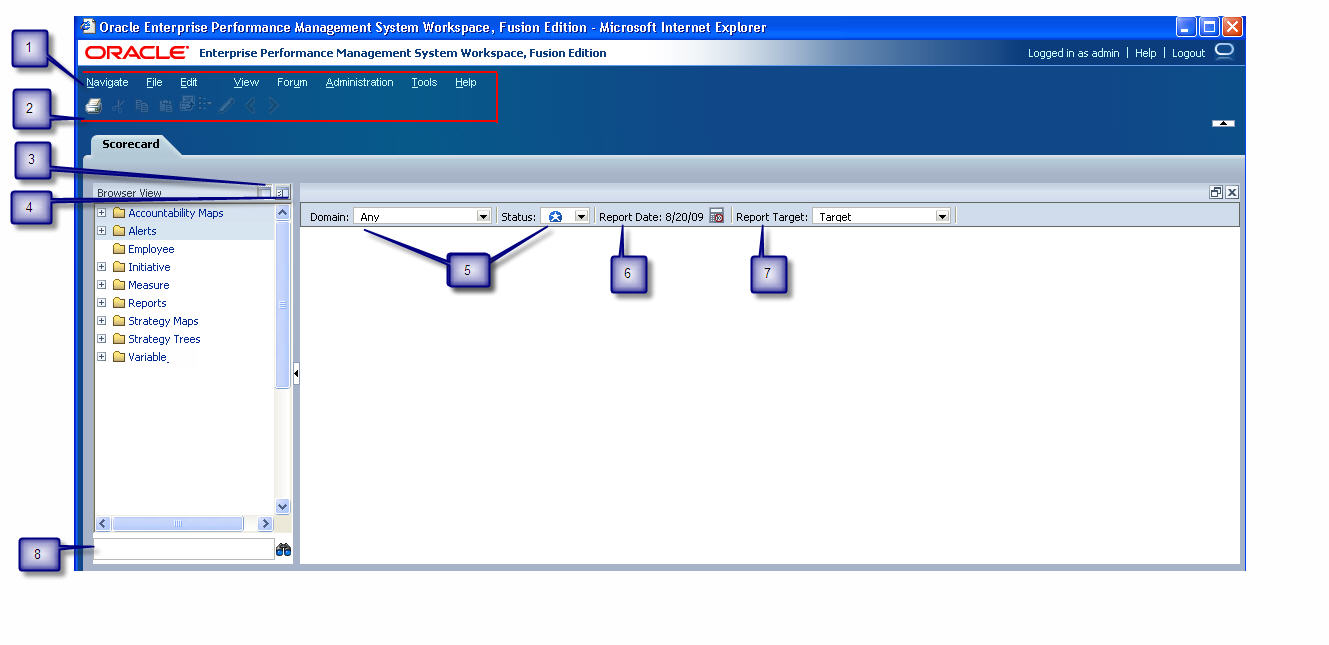Screen dimensions: 1329x645
Task: Expand the Initiative tree node
Action: (x=102, y=267)
